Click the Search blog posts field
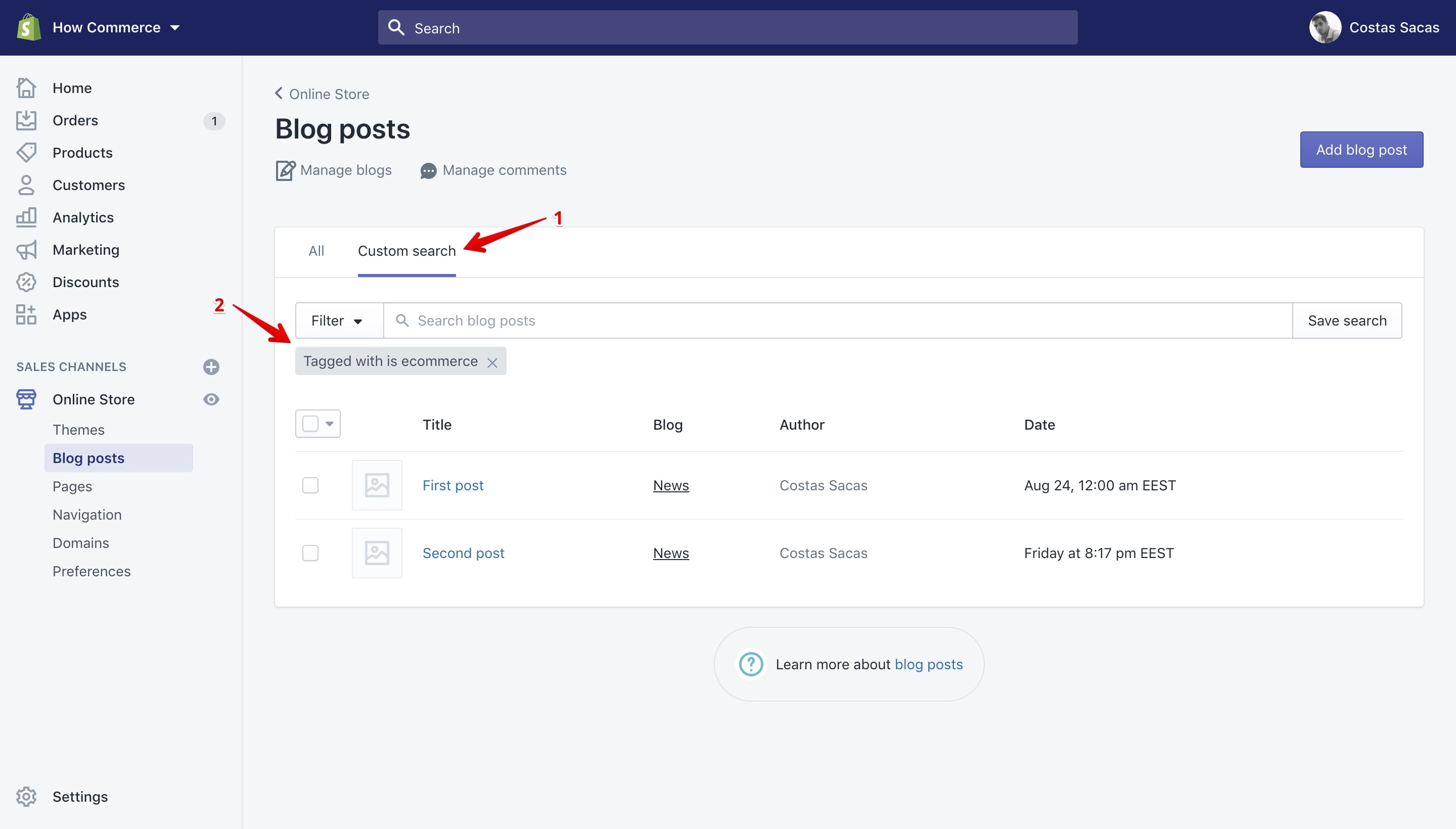 (838, 321)
